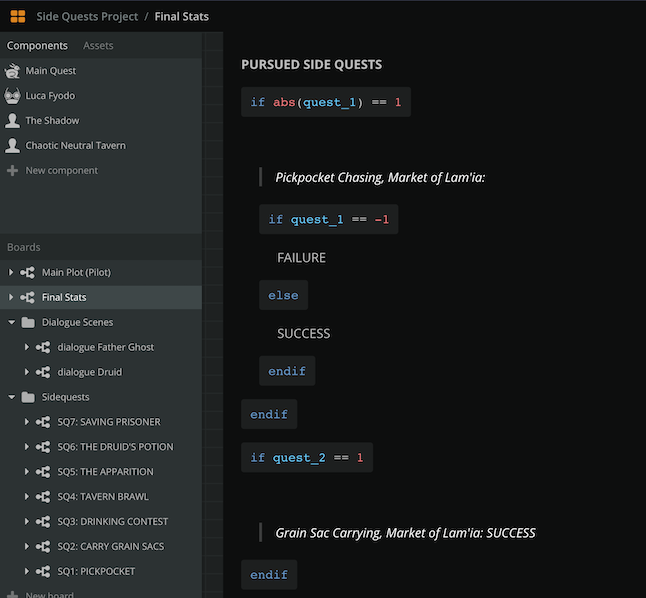Switch to the Components tab
The width and height of the screenshot is (646, 598).
[37, 45]
